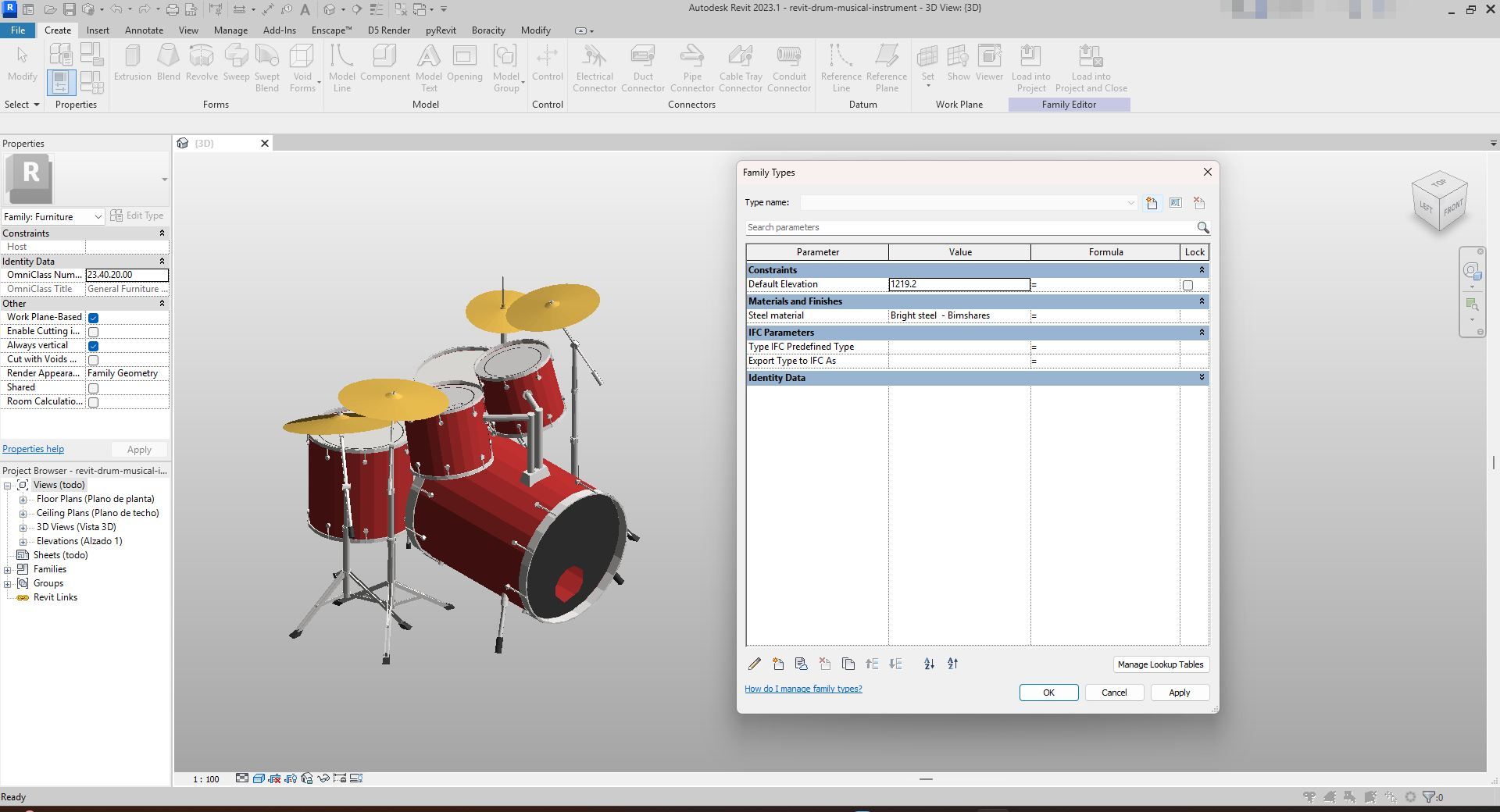
Task: Click the New Parameter icon in dialog footer
Action: point(778,664)
